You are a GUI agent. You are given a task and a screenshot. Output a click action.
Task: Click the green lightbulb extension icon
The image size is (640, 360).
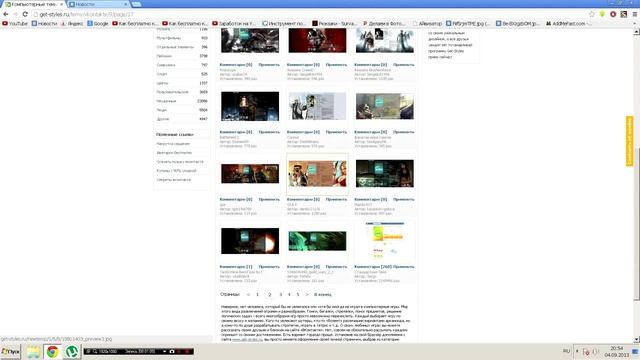click(x=602, y=14)
